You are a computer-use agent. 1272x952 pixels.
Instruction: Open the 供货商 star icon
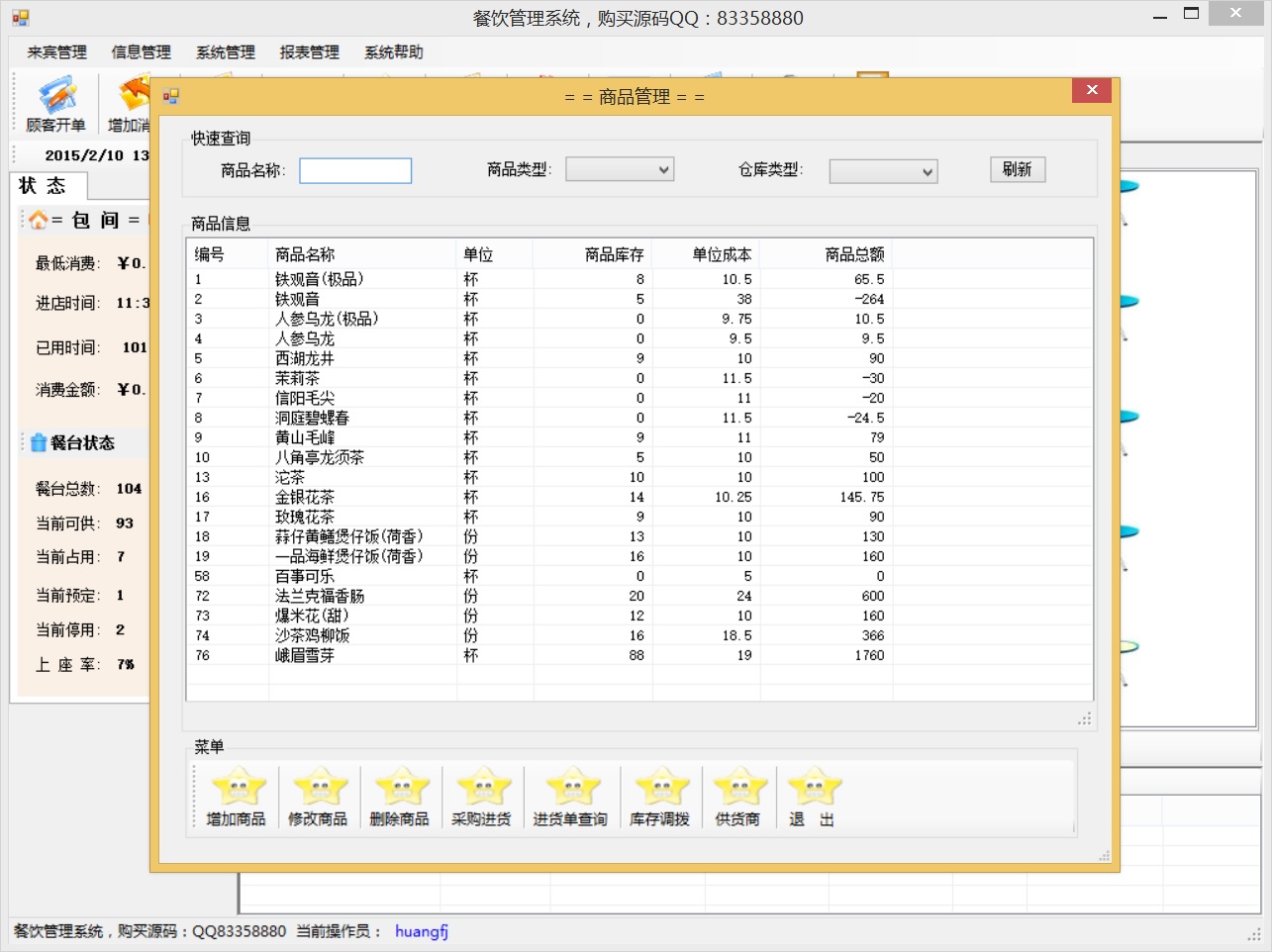pyautogui.click(x=738, y=790)
